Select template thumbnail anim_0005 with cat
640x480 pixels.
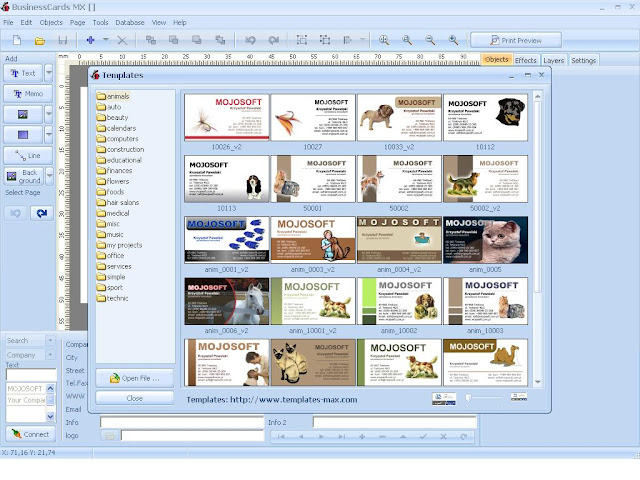pyautogui.click(x=485, y=240)
